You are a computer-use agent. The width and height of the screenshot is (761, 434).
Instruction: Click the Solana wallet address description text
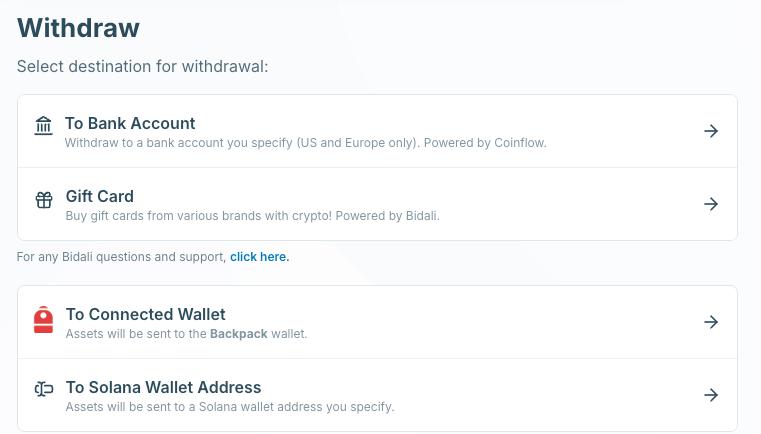click(229, 407)
